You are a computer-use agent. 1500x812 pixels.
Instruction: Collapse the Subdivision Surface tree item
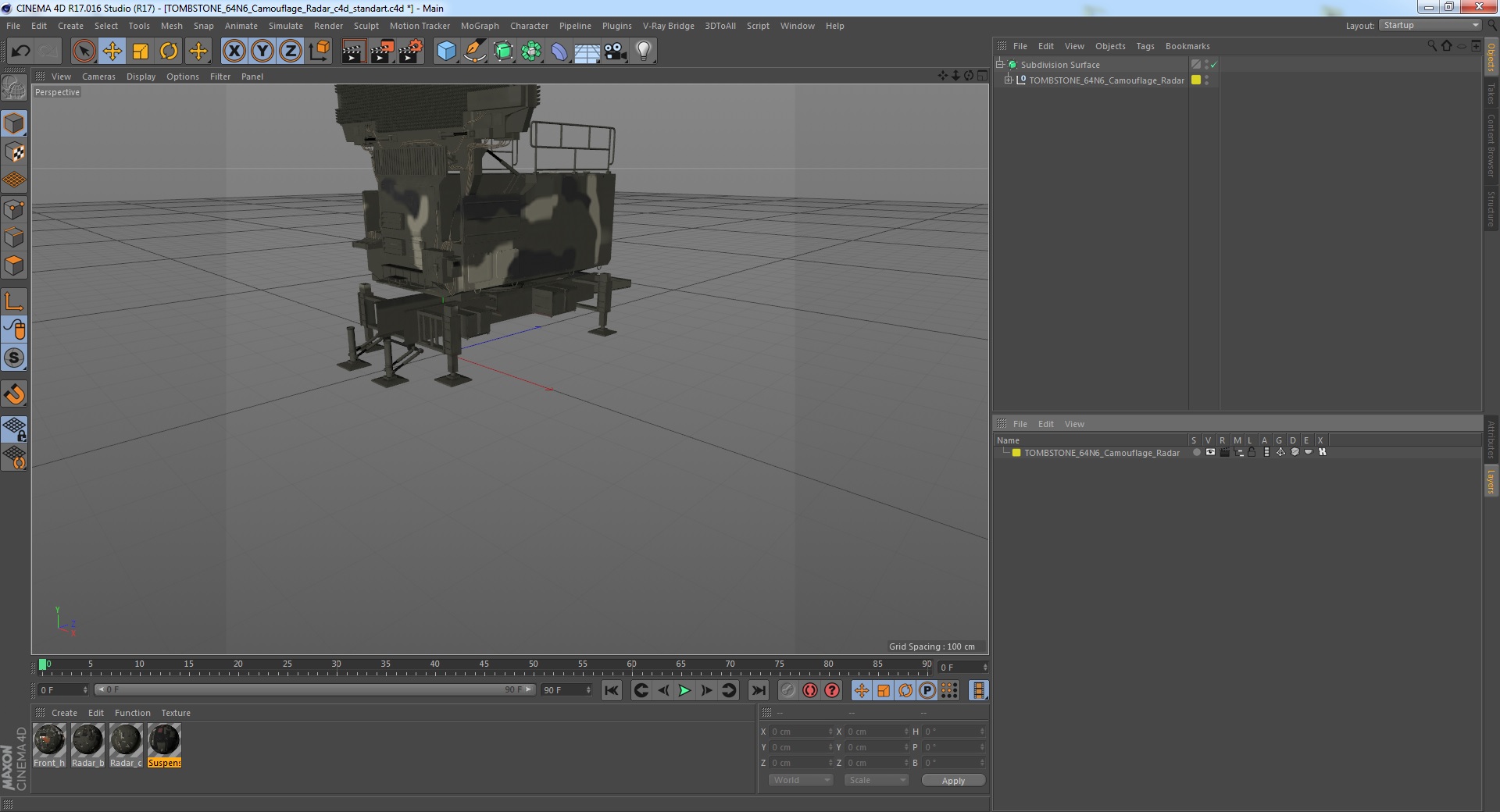pyautogui.click(x=999, y=64)
